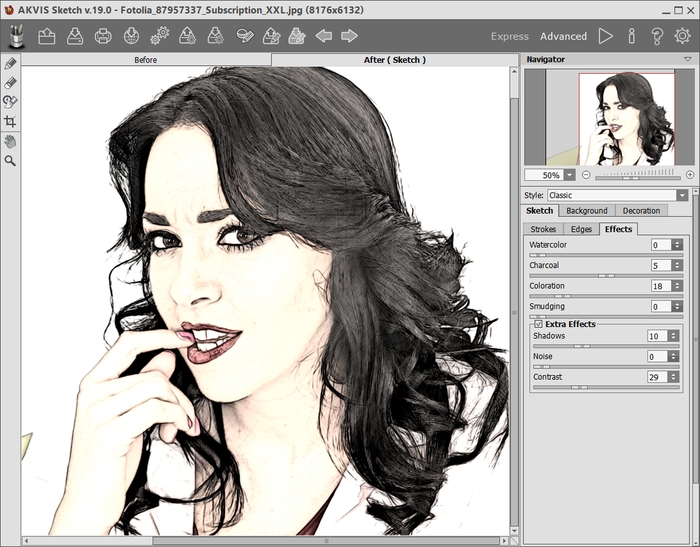The height and width of the screenshot is (547, 700).
Task: Open the zoom percentage dropdown
Action: coord(569,175)
